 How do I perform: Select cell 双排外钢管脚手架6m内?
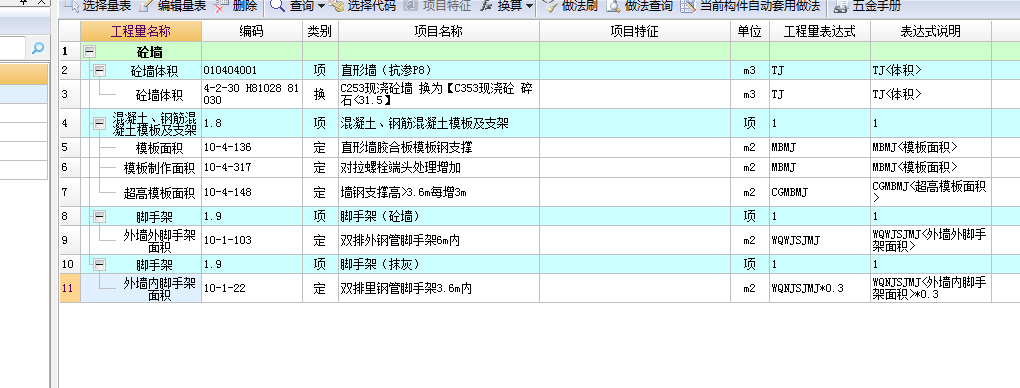click(x=438, y=240)
